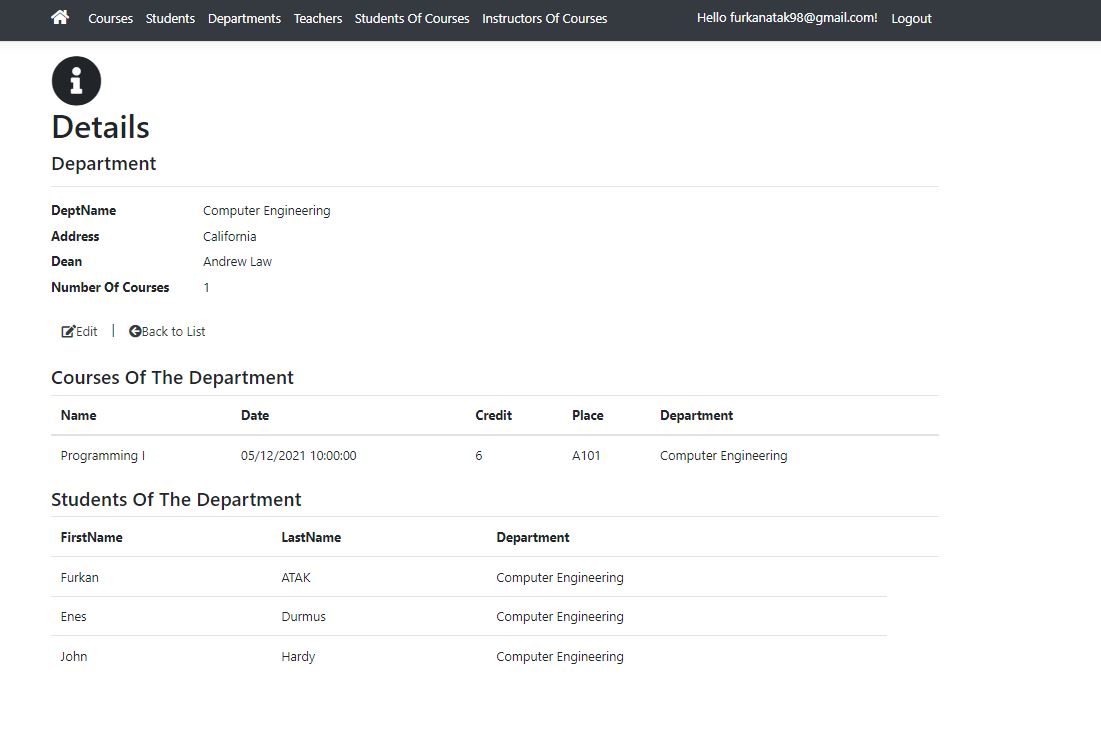Click the circular info icon above Details
Image resolution: width=1101 pixels, height=735 pixels.
(x=76, y=81)
